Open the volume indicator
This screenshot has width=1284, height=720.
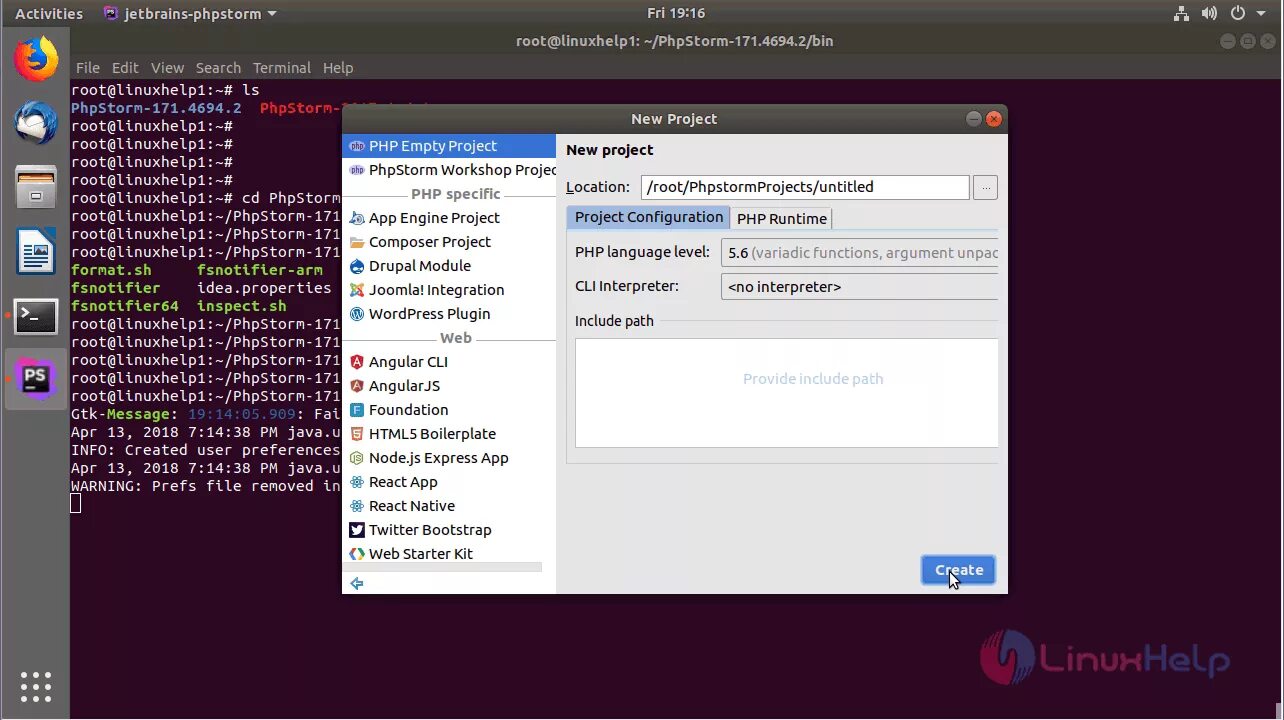(x=1209, y=13)
